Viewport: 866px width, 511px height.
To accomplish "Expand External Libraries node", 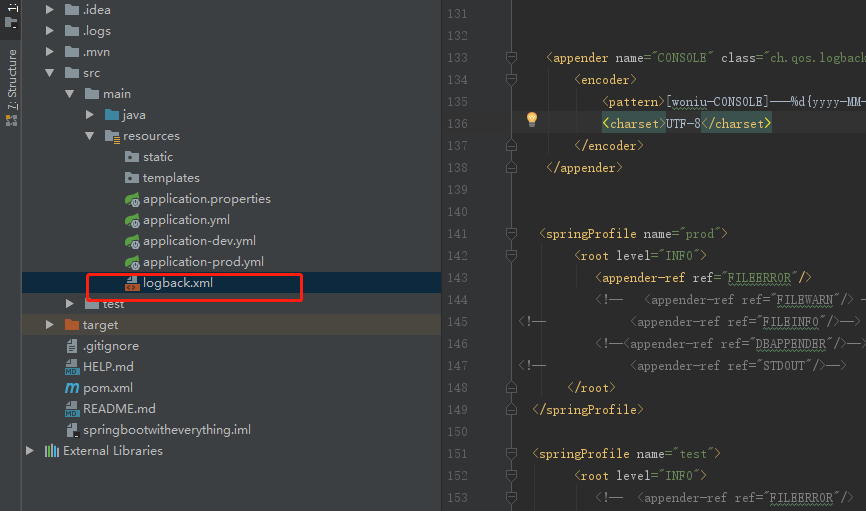I will point(30,451).
